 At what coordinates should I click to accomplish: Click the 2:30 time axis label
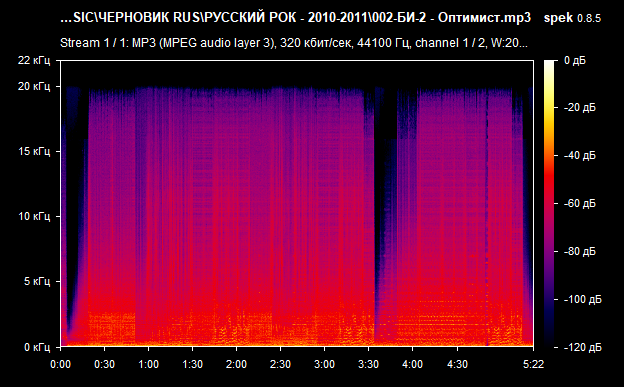tap(280, 364)
